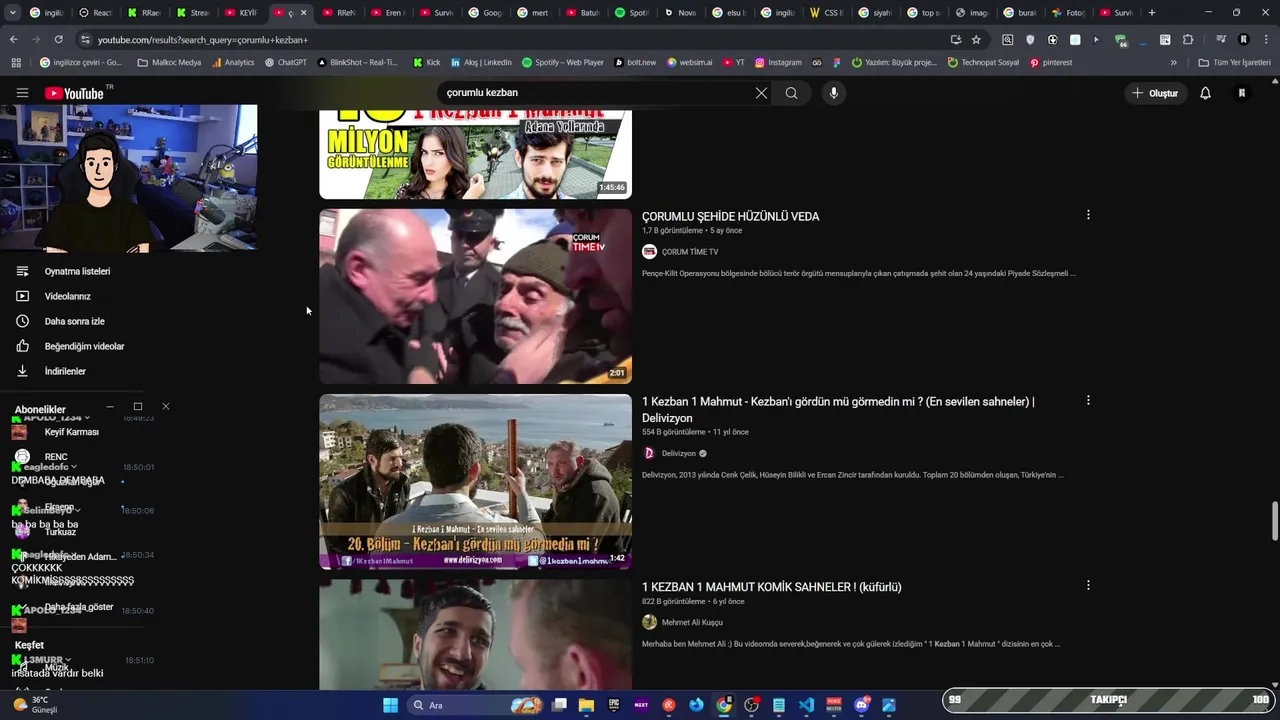Open options for Kezban'ı gördün mü video
The height and width of the screenshot is (720, 1280).
[1088, 400]
